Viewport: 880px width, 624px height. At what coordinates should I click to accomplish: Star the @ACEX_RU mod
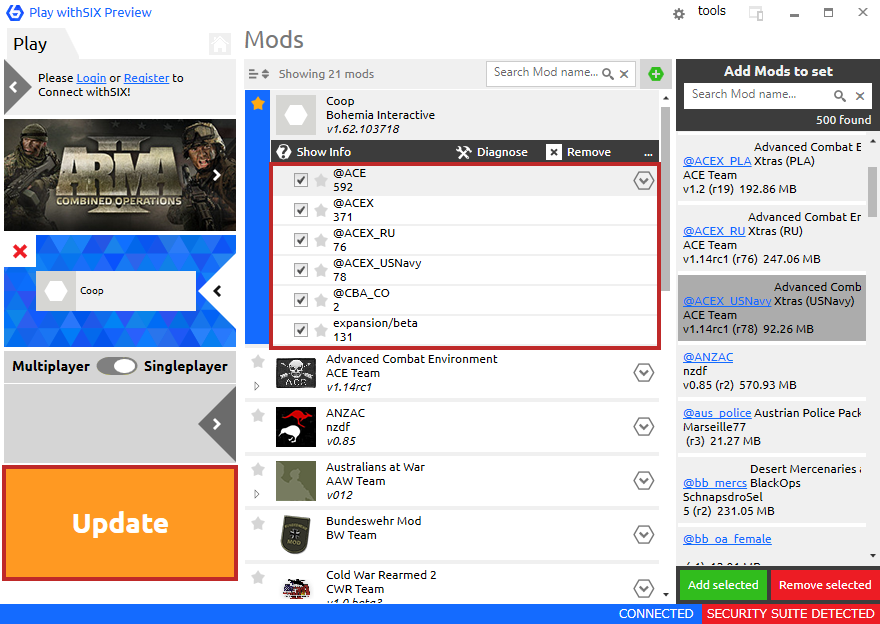pos(321,240)
